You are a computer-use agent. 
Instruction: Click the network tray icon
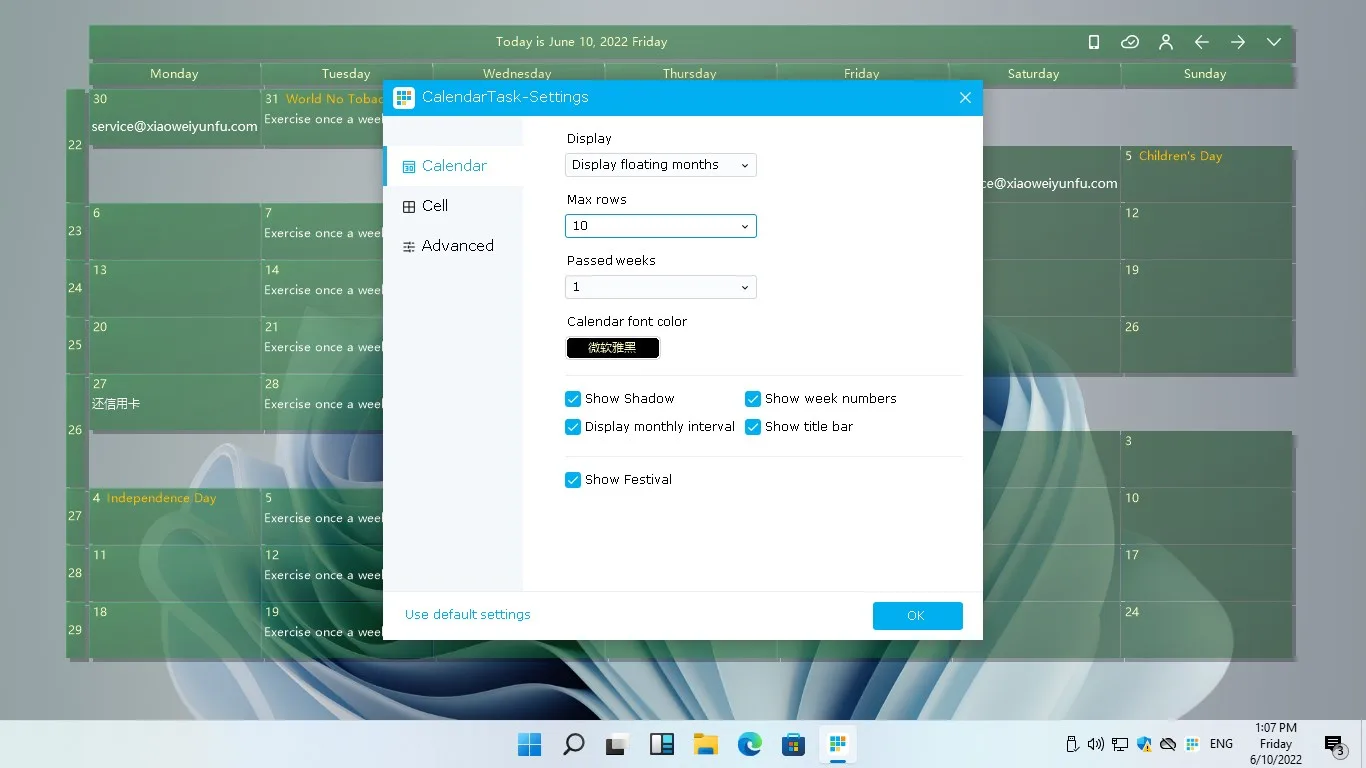tap(1120, 744)
